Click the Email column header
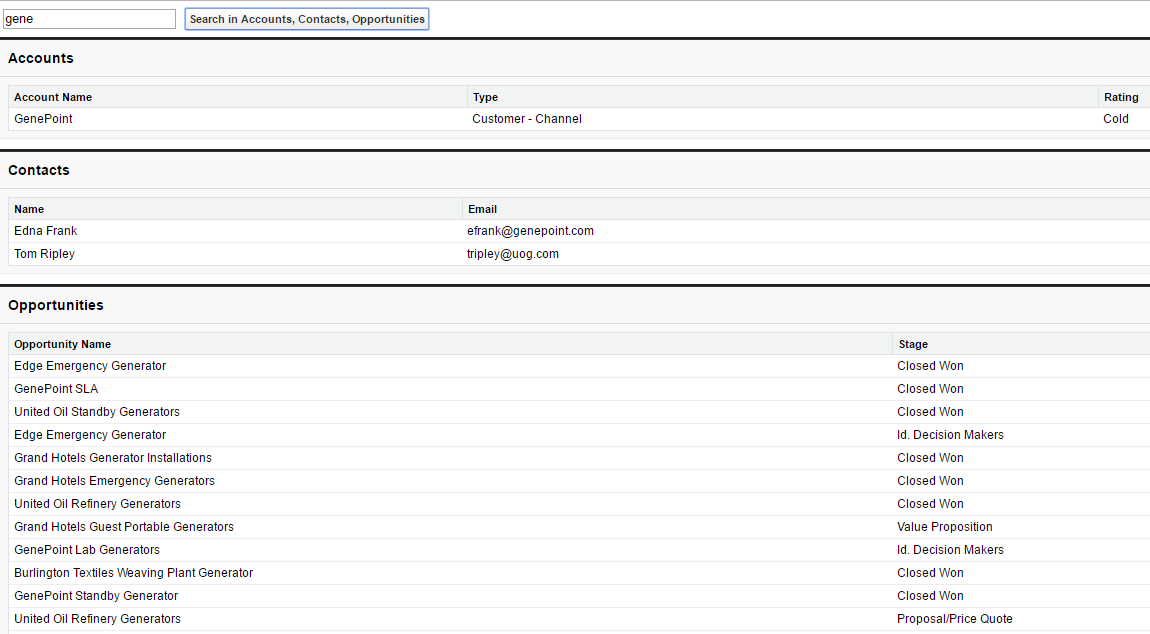Screen dimensions: 1150x634 482,208
